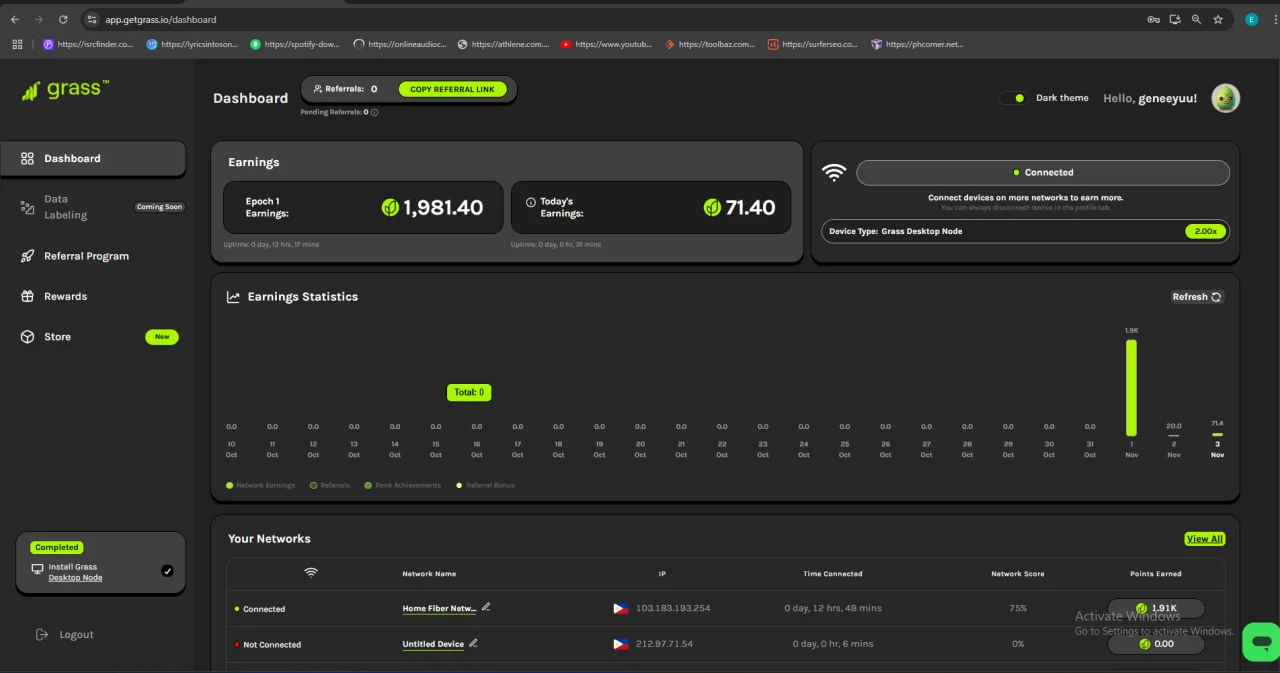Viewport: 1280px width, 673px height.
Task: Open the isrcfinder bookmark
Action: [x=89, y=44]
